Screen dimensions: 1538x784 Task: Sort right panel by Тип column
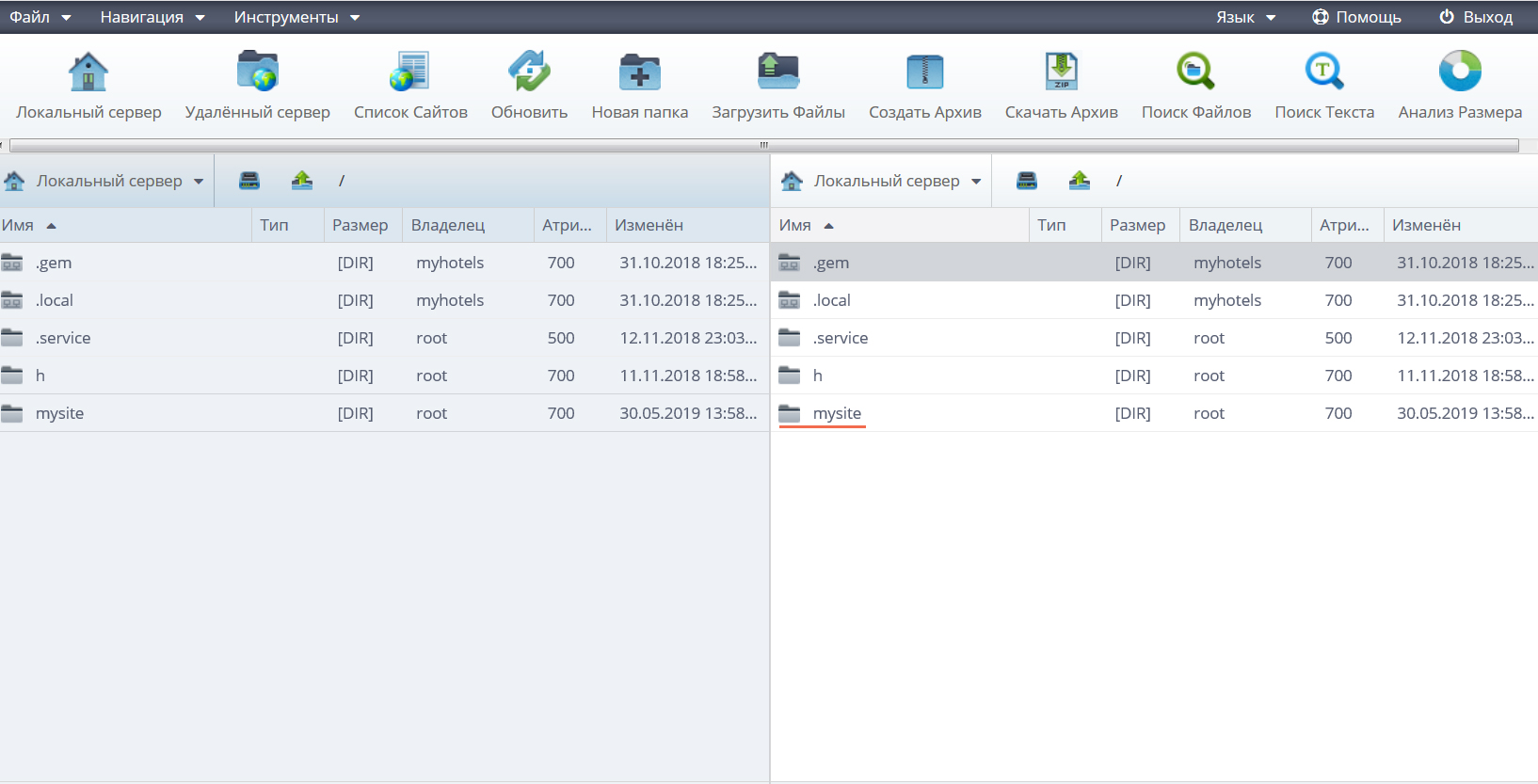click(x=1065, y=225)
